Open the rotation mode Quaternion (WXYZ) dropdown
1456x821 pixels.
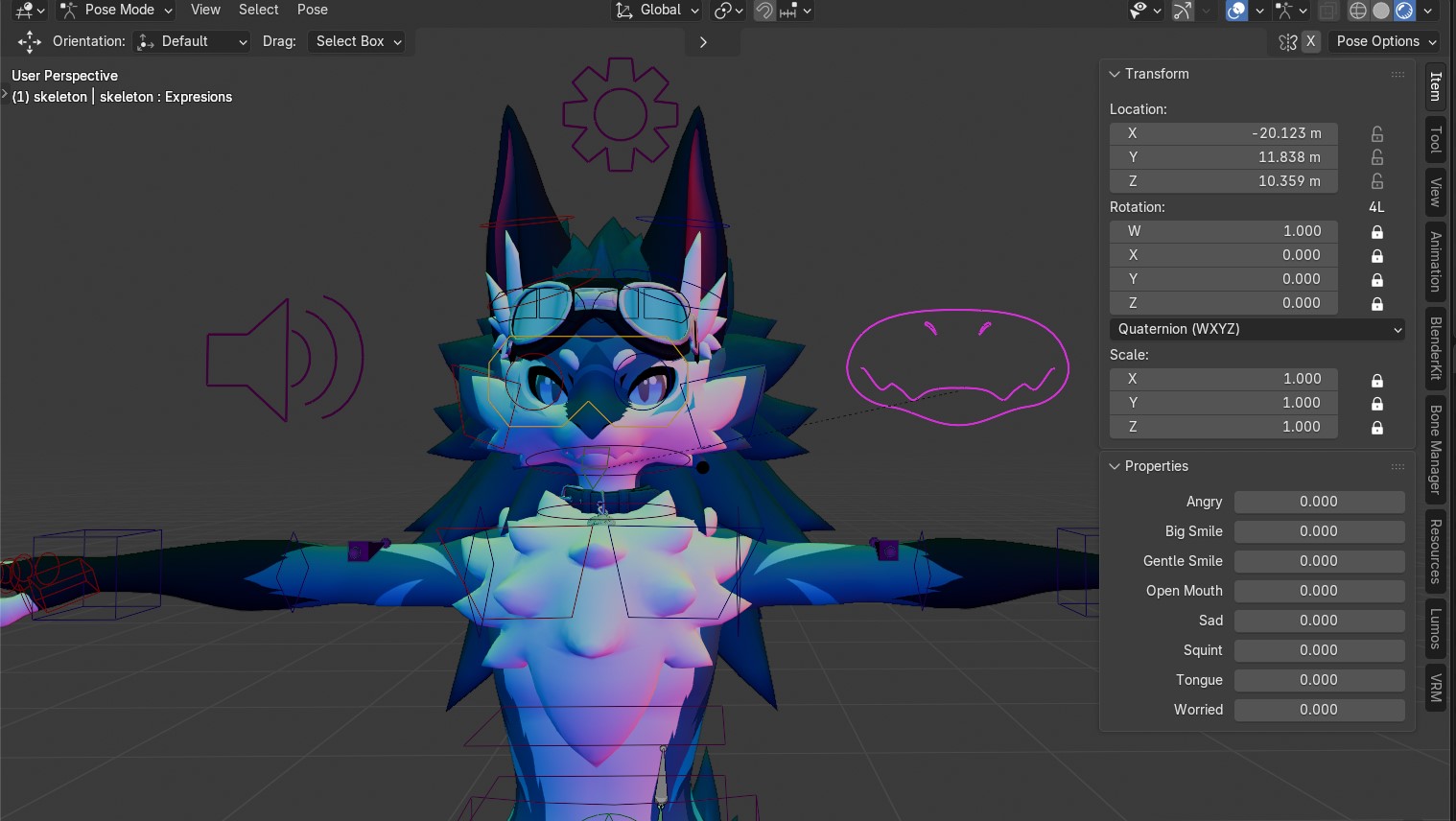coord(1256,329)
